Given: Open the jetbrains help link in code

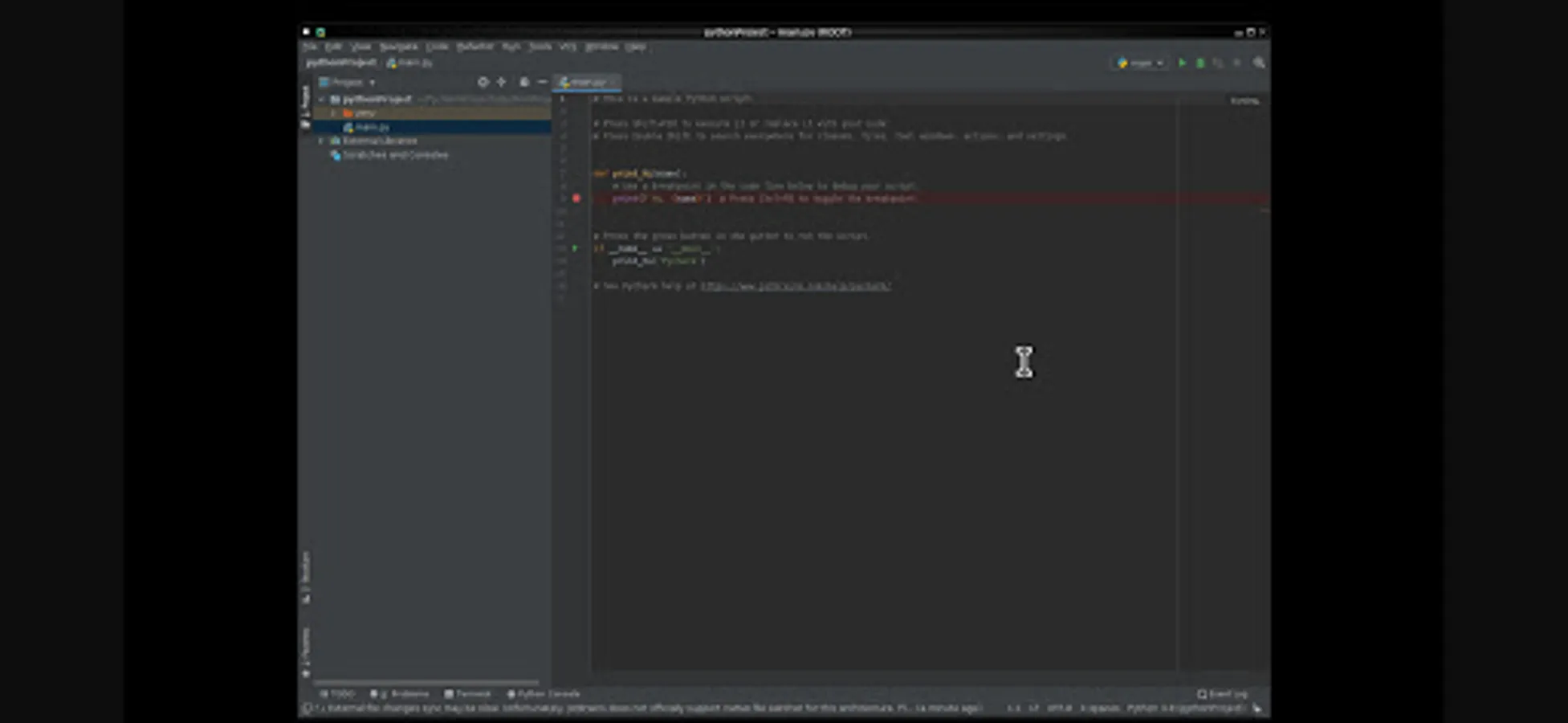Looking at the screenshot, I should coord(795,286).
